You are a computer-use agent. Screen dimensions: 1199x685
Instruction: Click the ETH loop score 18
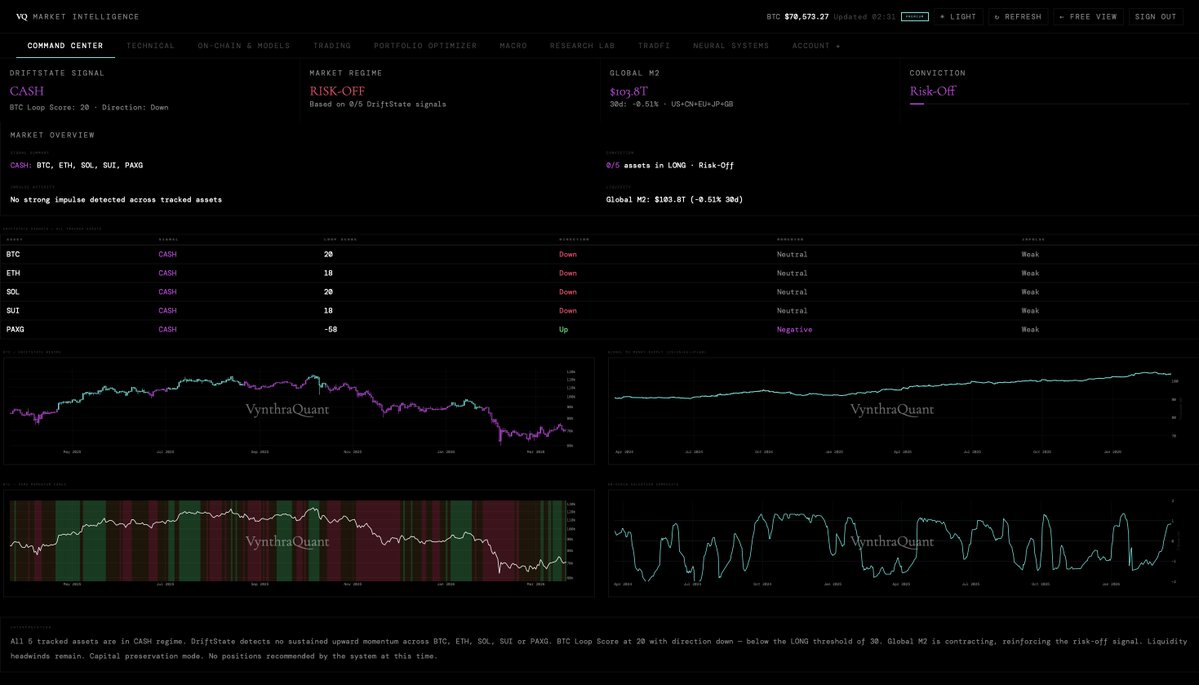point(328,273)
